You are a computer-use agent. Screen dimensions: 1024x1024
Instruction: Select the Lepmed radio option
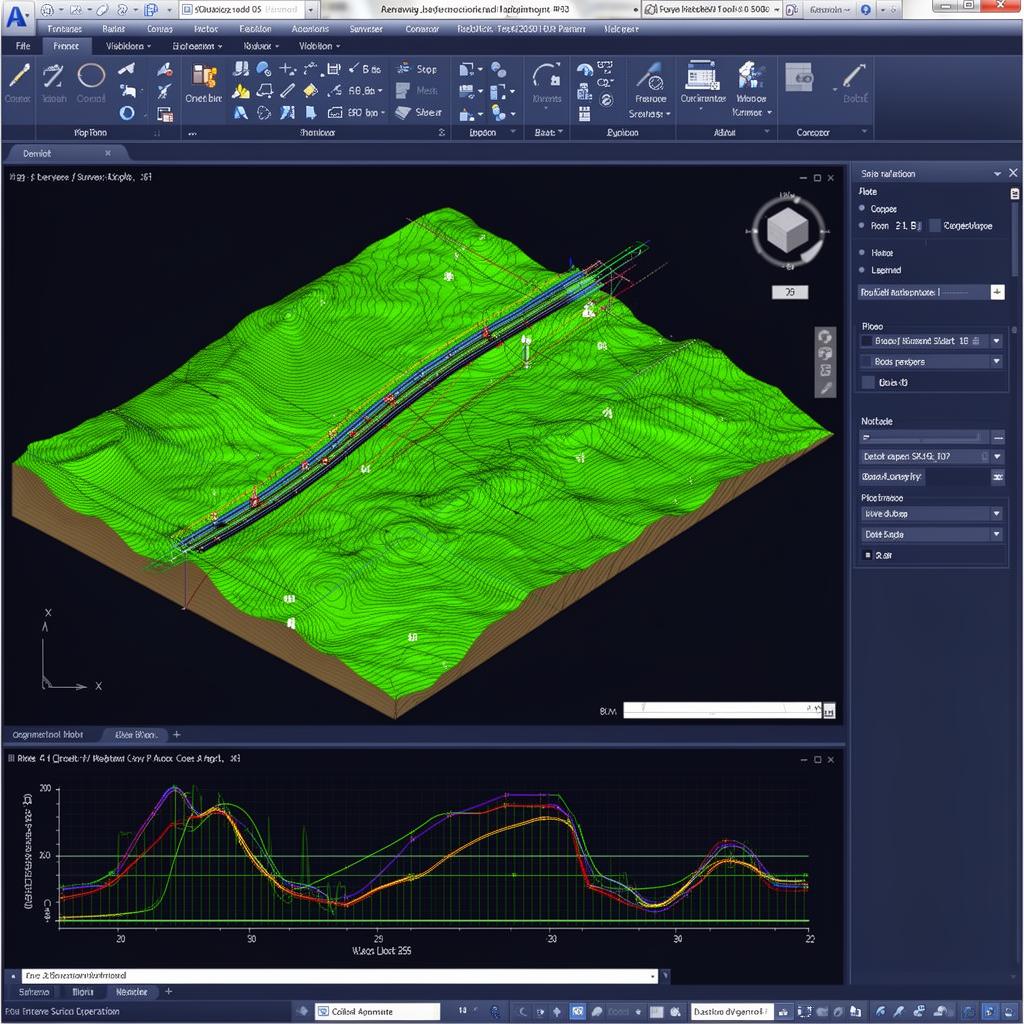point(862,270)
